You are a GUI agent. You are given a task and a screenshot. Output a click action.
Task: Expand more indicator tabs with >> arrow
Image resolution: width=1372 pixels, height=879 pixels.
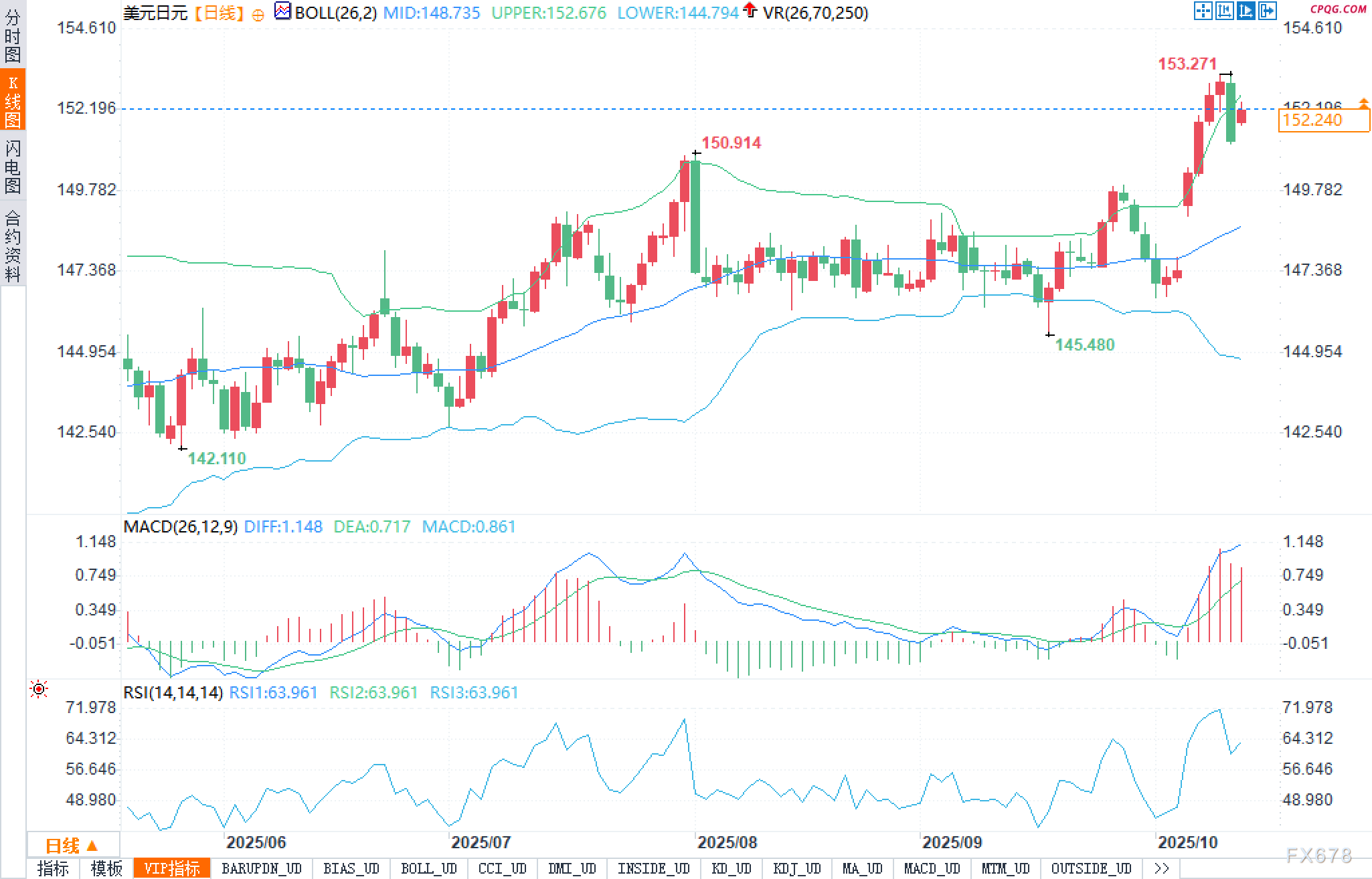[1162, 868]
